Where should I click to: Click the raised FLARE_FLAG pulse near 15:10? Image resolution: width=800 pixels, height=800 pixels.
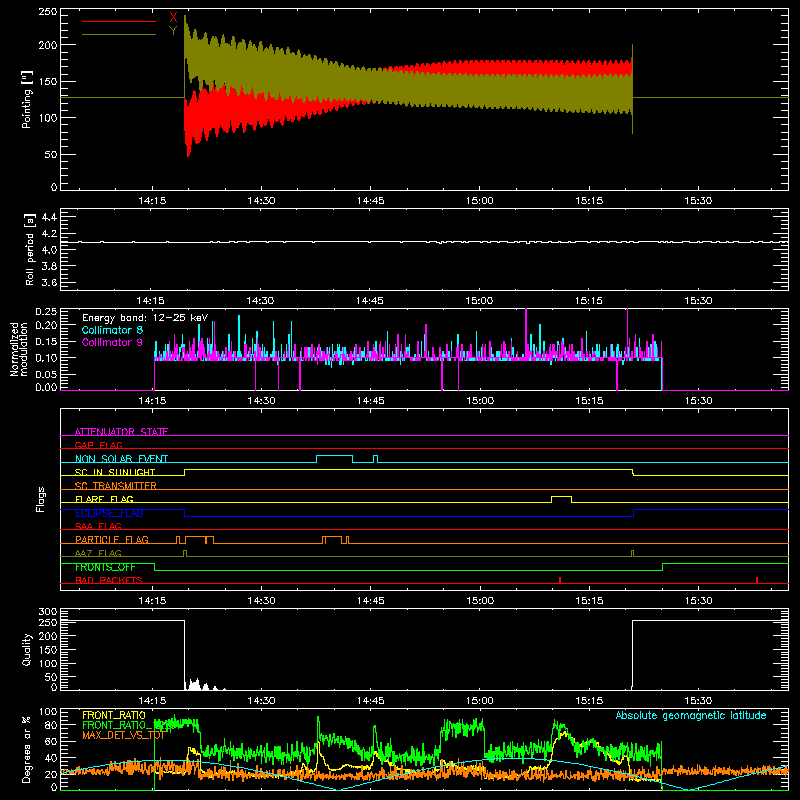tap(561, 499)
